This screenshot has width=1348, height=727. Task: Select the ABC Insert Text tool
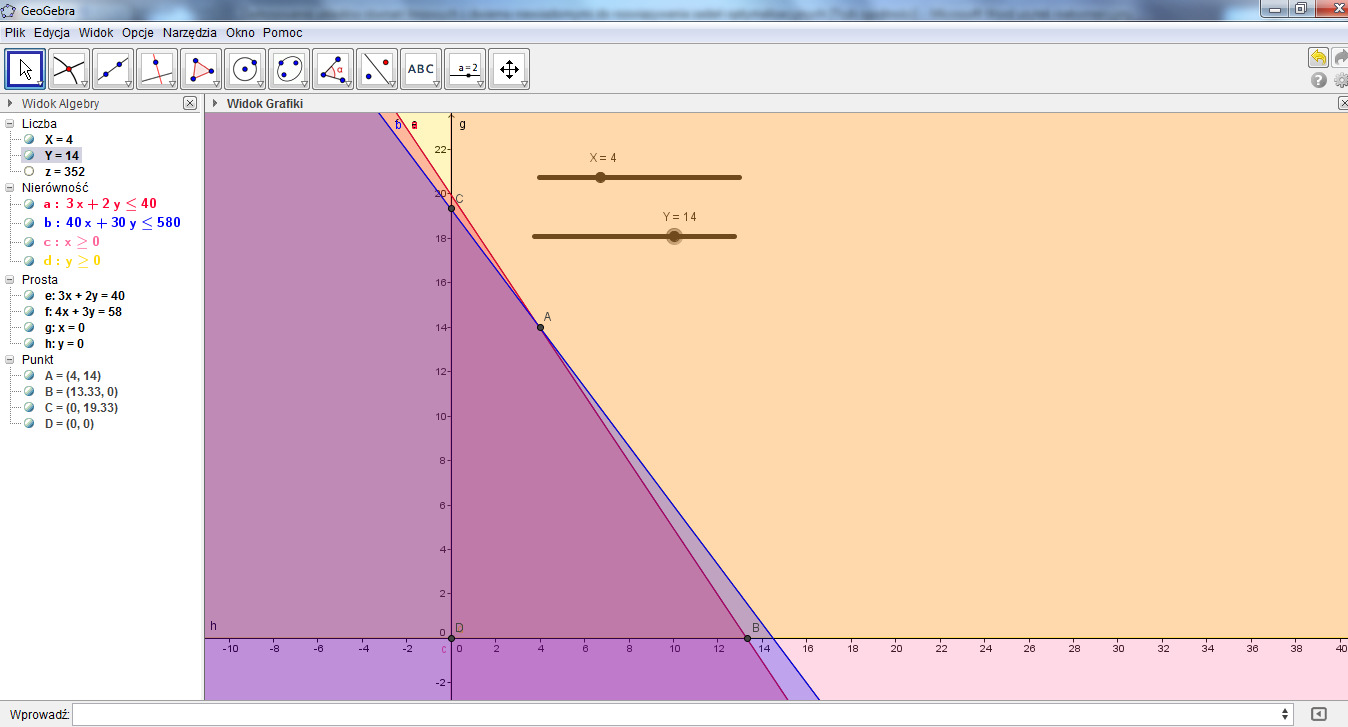point(421,69)
